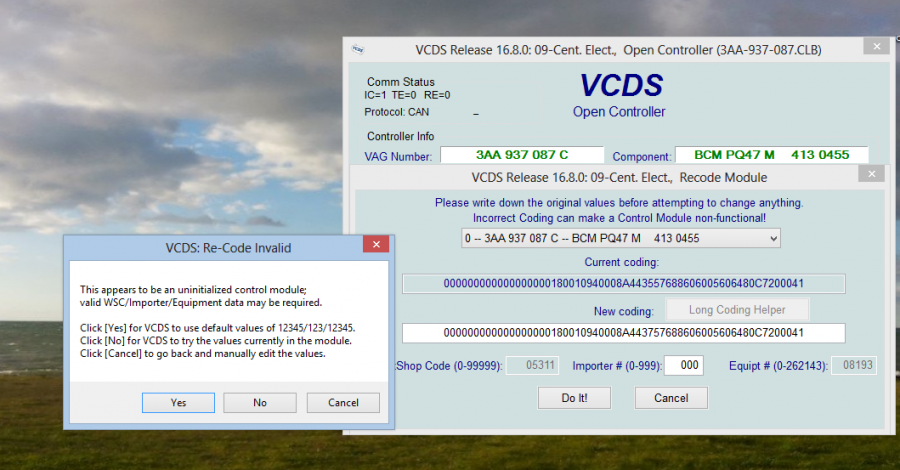Click Yes to use default values

tap(178, 403)
